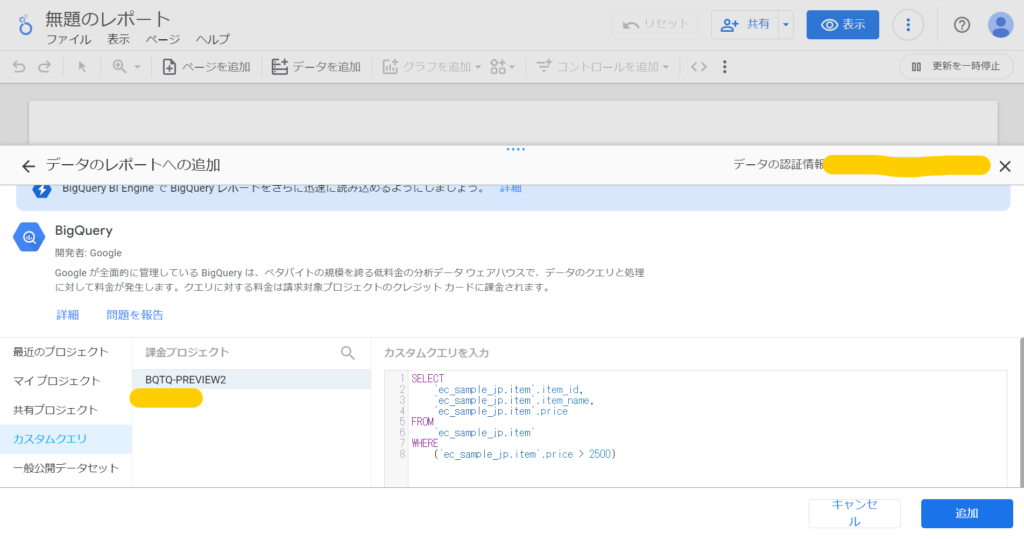Click the blue 追加 button
This screenshot has width=1024, height=539.
click(x=966, y=513)
